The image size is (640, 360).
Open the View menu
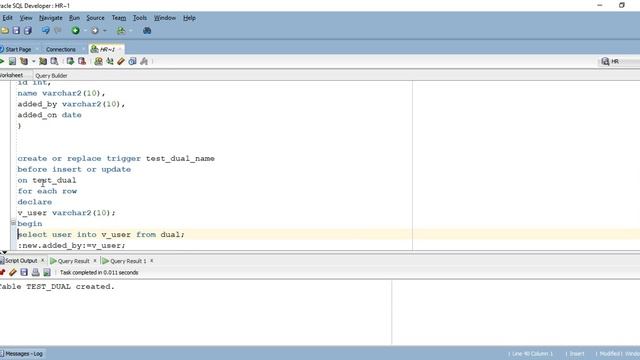(26, 18)
